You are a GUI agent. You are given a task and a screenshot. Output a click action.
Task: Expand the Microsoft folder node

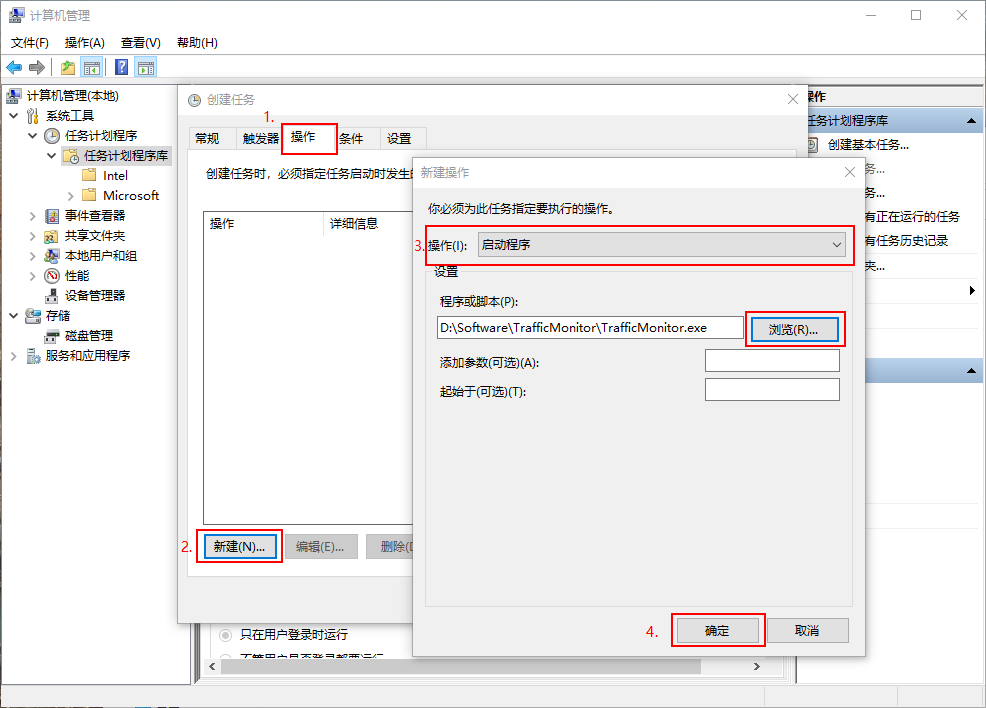[70, 196]
